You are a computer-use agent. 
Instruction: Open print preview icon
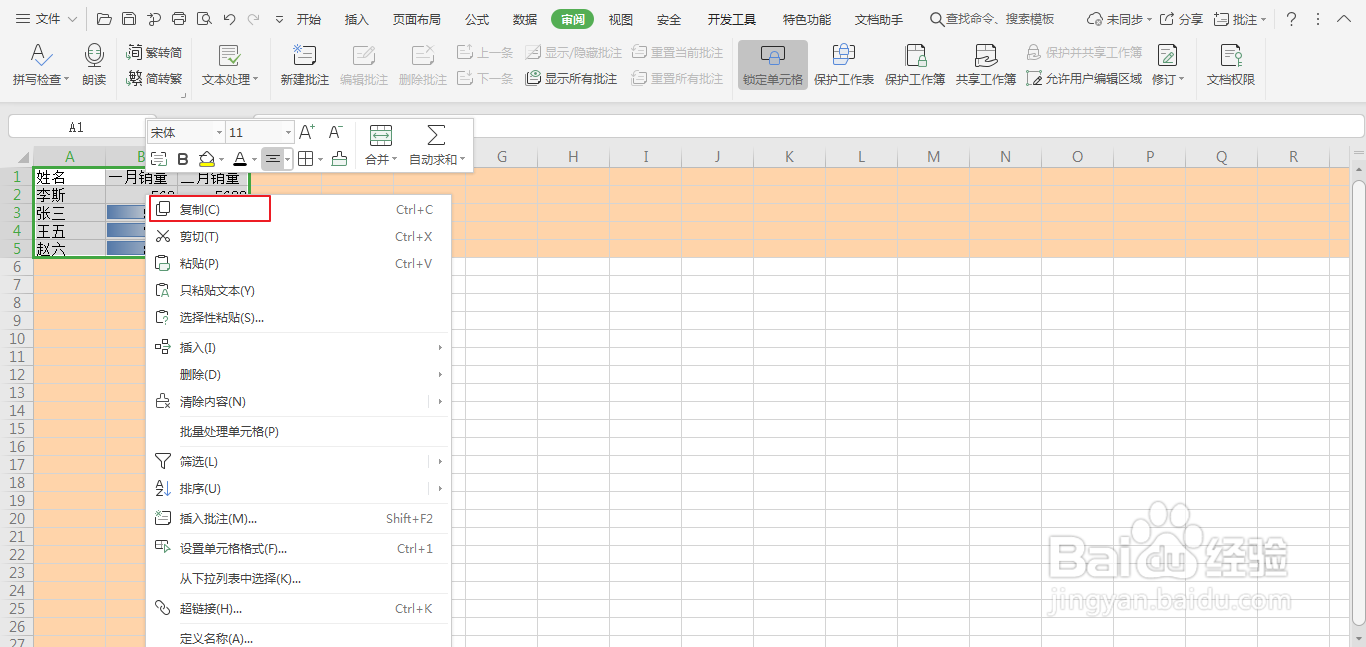(x=204, y=19)
